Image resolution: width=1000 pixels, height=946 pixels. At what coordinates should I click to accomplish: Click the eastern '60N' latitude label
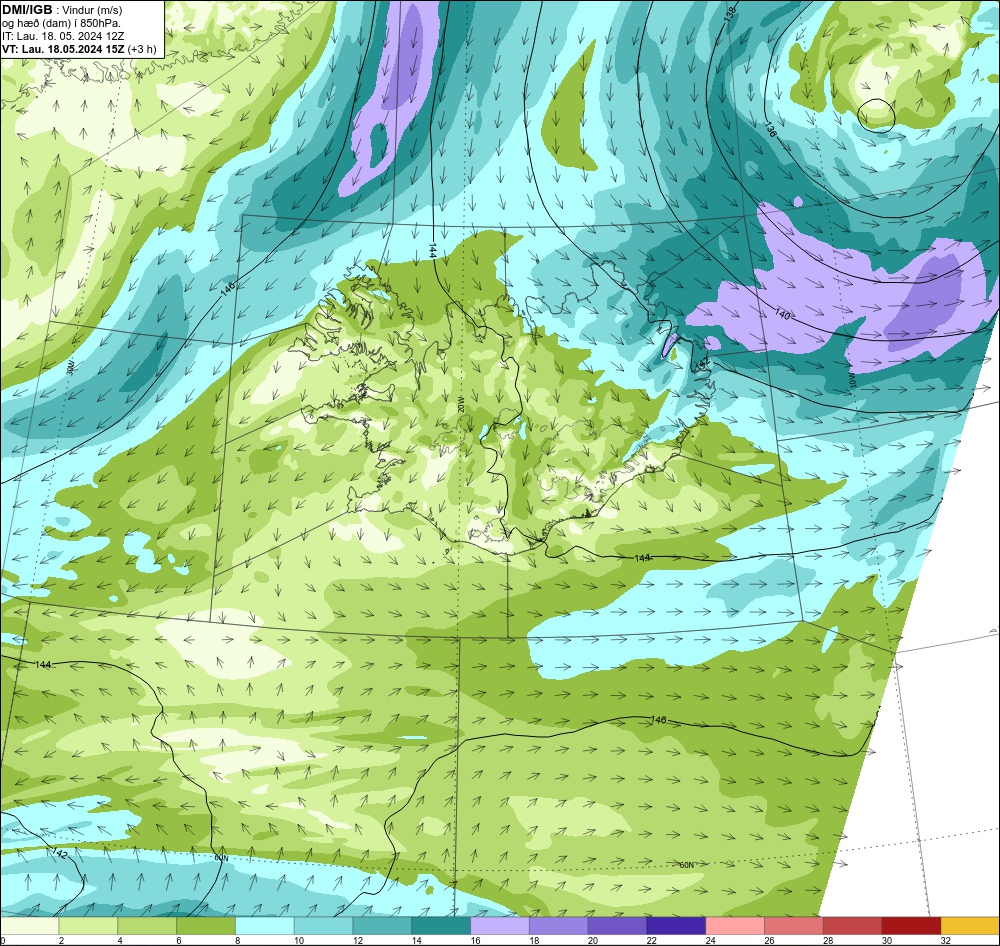(x=686, y=865)
